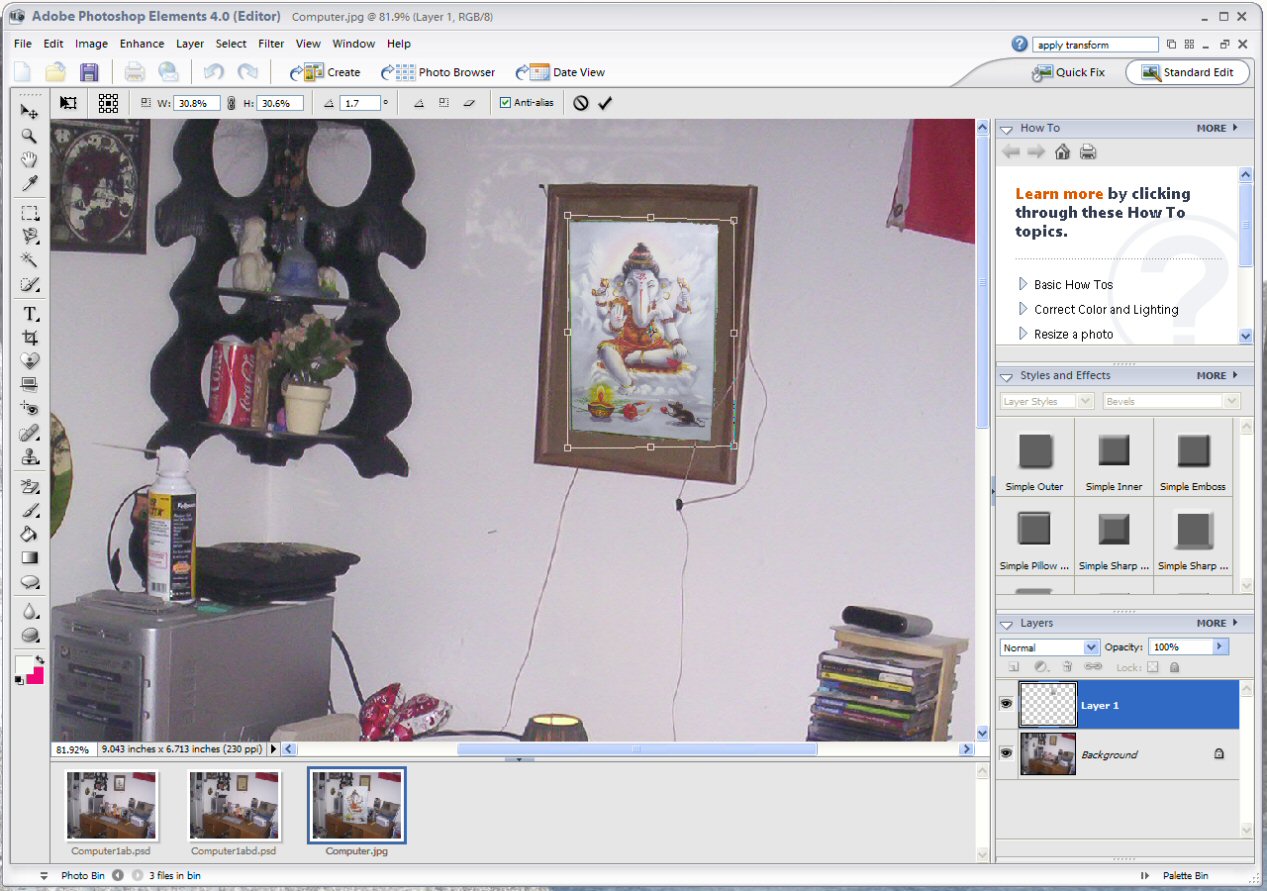Collapse the How To palette triangle
The width and height of the screenshot is (1267, 891).
pos(1007,128)
